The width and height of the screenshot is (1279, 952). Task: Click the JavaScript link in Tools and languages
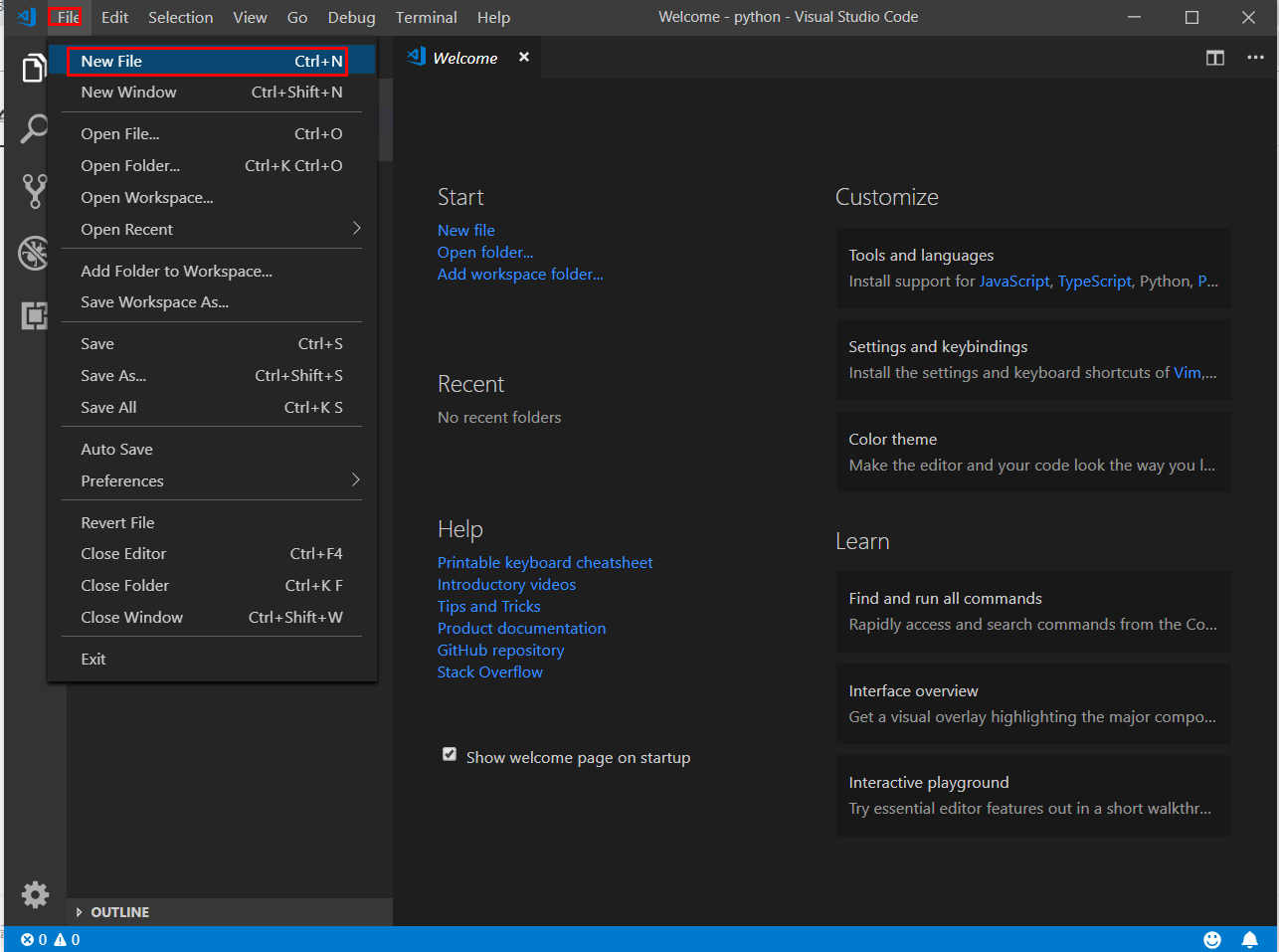pos(1014,282)
